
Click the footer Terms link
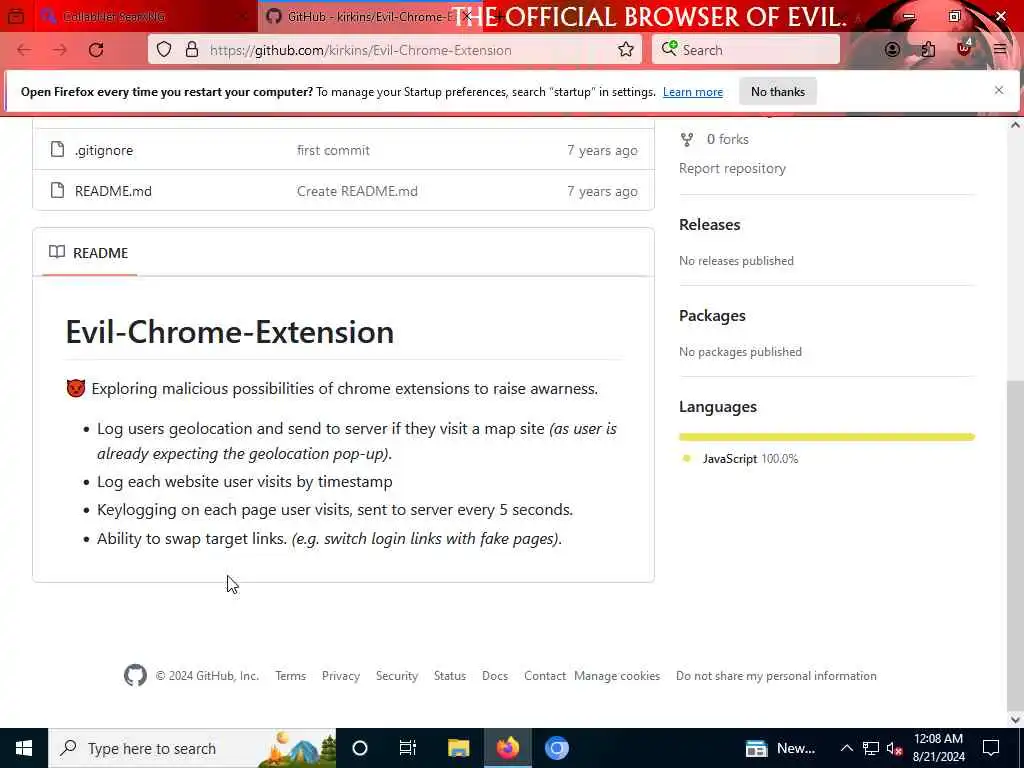tap(290, 676)
